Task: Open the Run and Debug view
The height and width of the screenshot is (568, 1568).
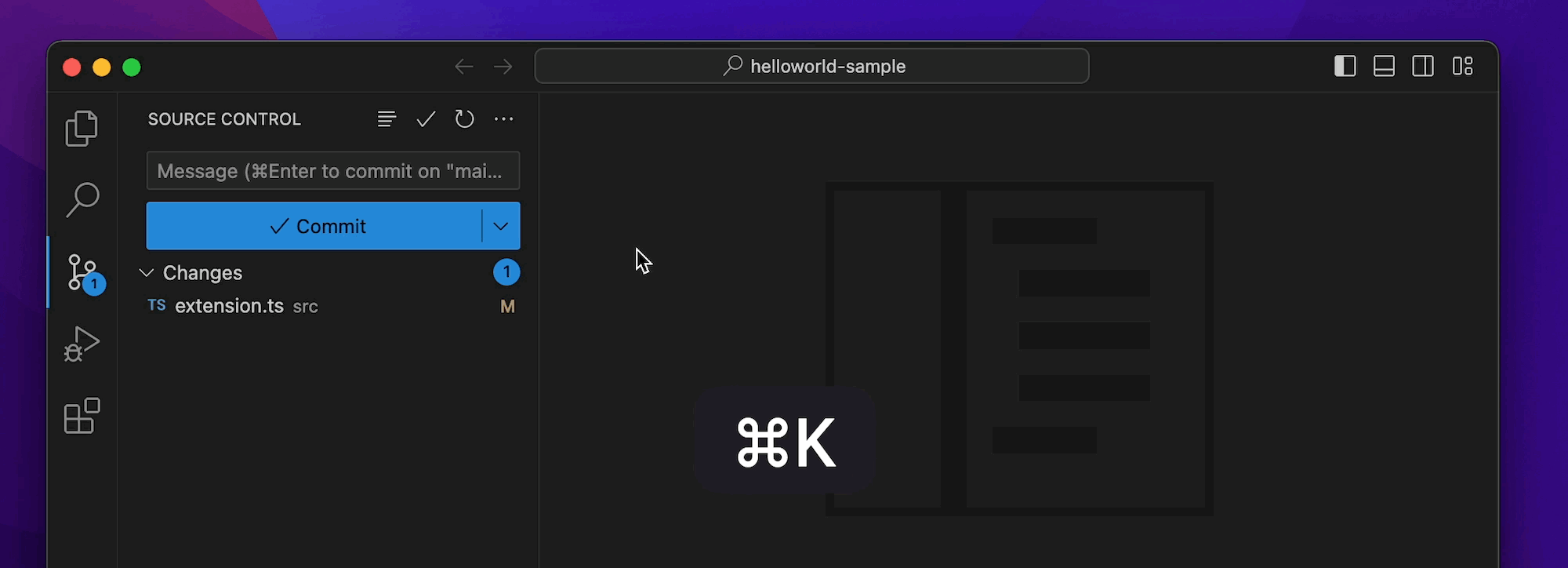Action: [82, 344]
